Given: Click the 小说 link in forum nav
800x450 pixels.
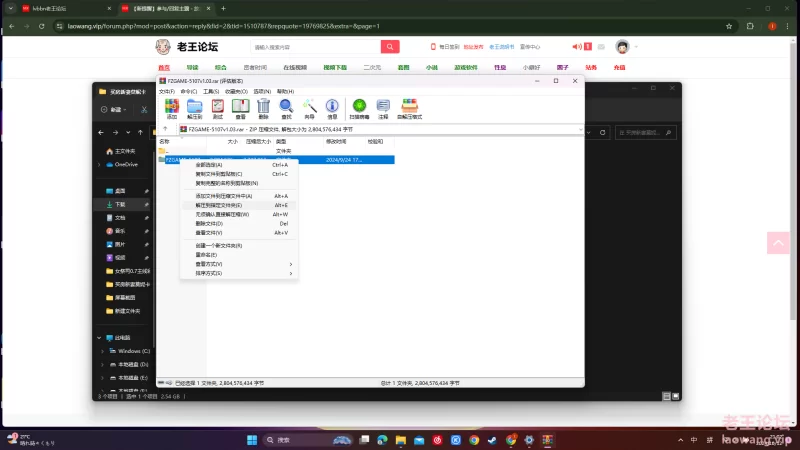Looking at the screenshot, I should [x=432, y=67].
